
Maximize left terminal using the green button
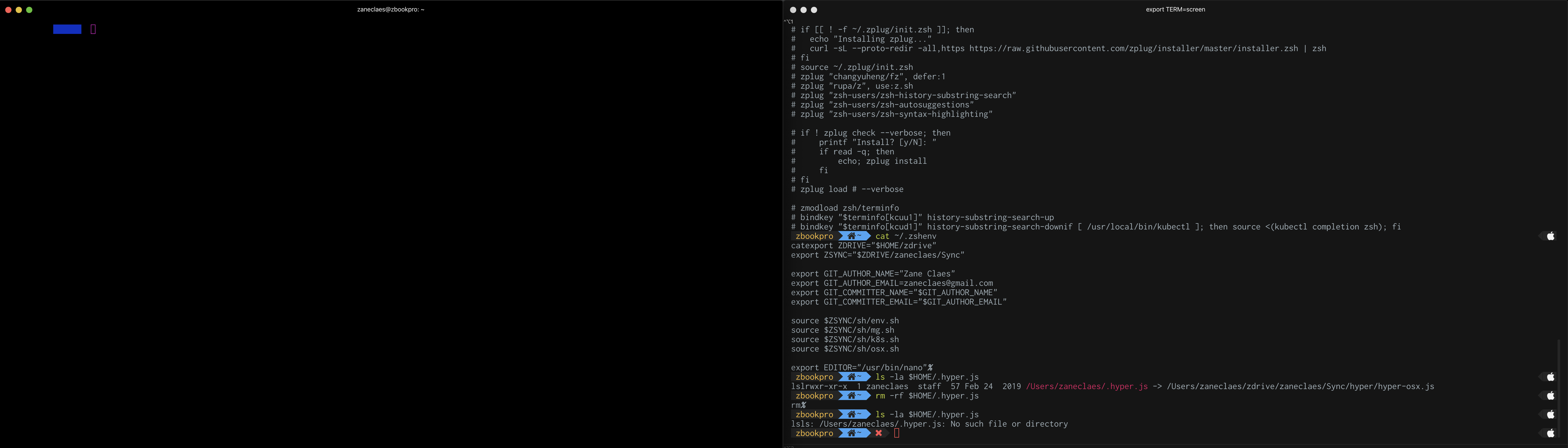point(29,10)
